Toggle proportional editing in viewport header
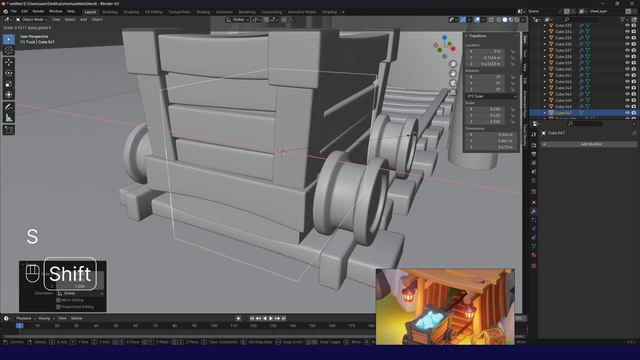The width and height of the screenshot is (640, 360). (x=284, y=20)
